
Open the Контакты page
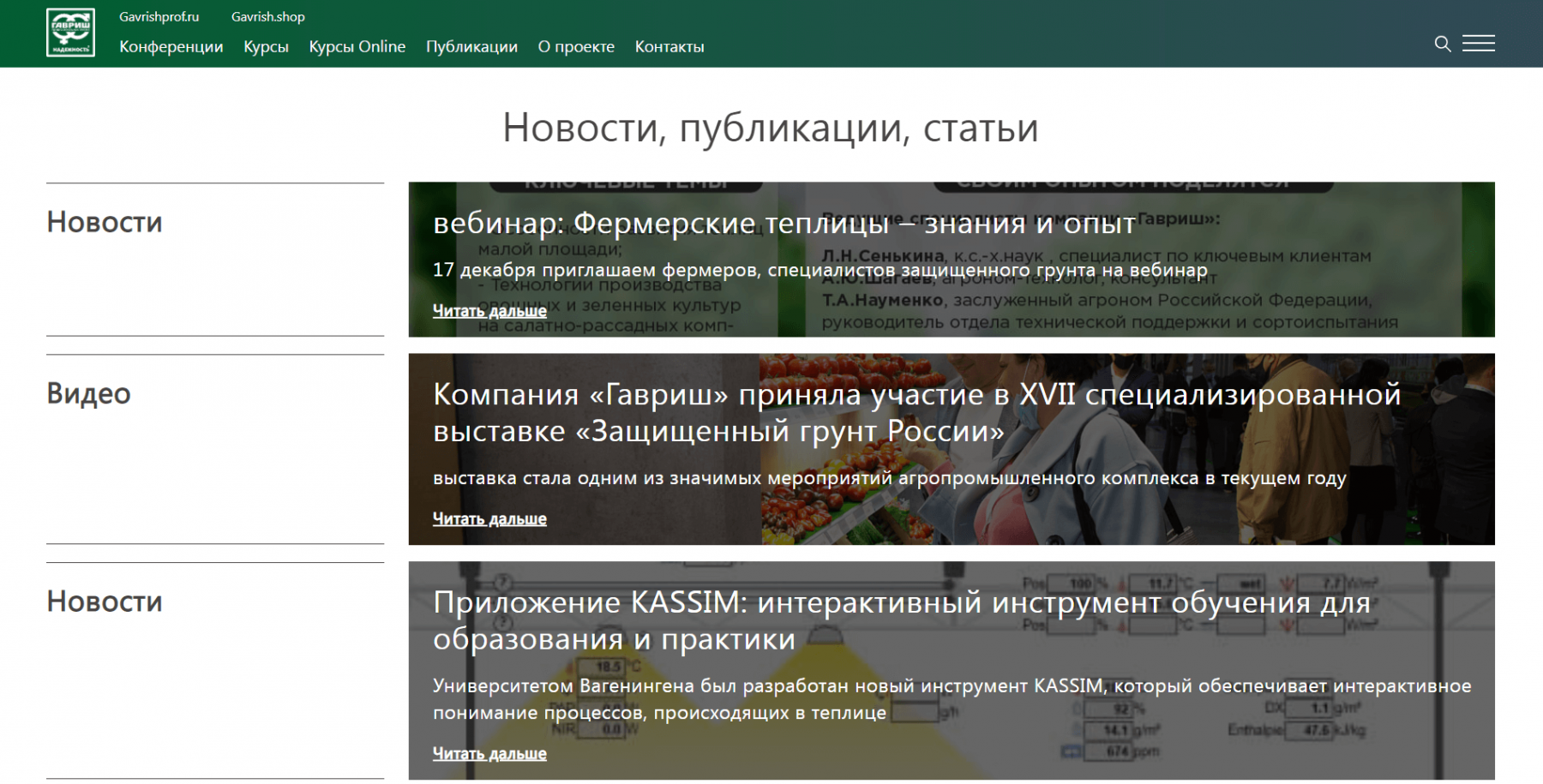pyautogui.click(x=669, y=47)
